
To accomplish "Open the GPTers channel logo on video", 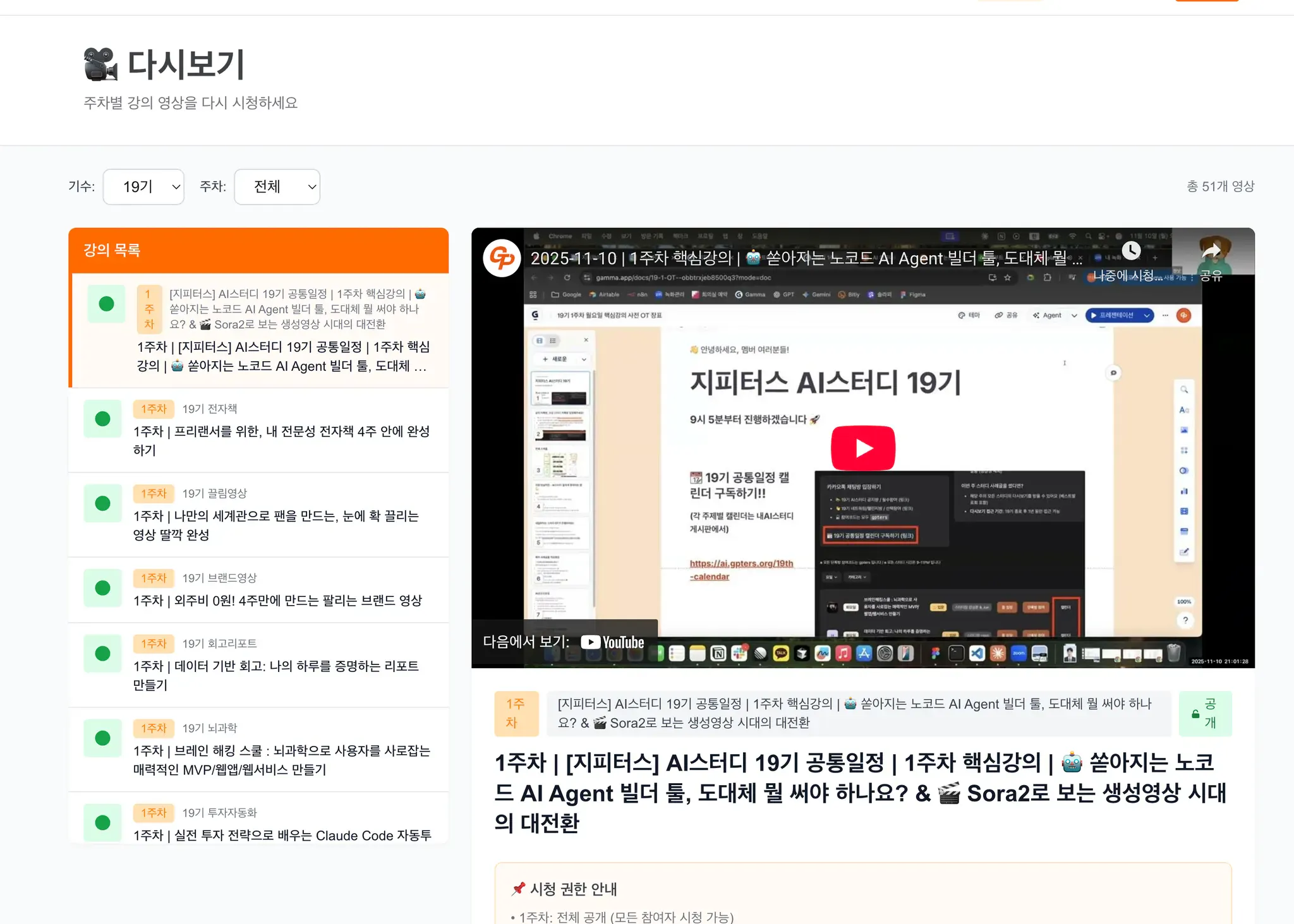I will pos(502,258).
